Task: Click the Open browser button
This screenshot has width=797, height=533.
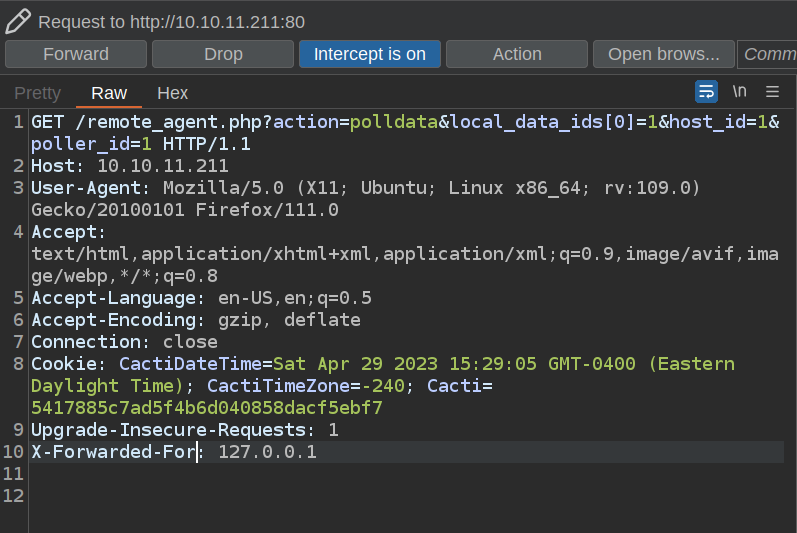Action: 663,54
